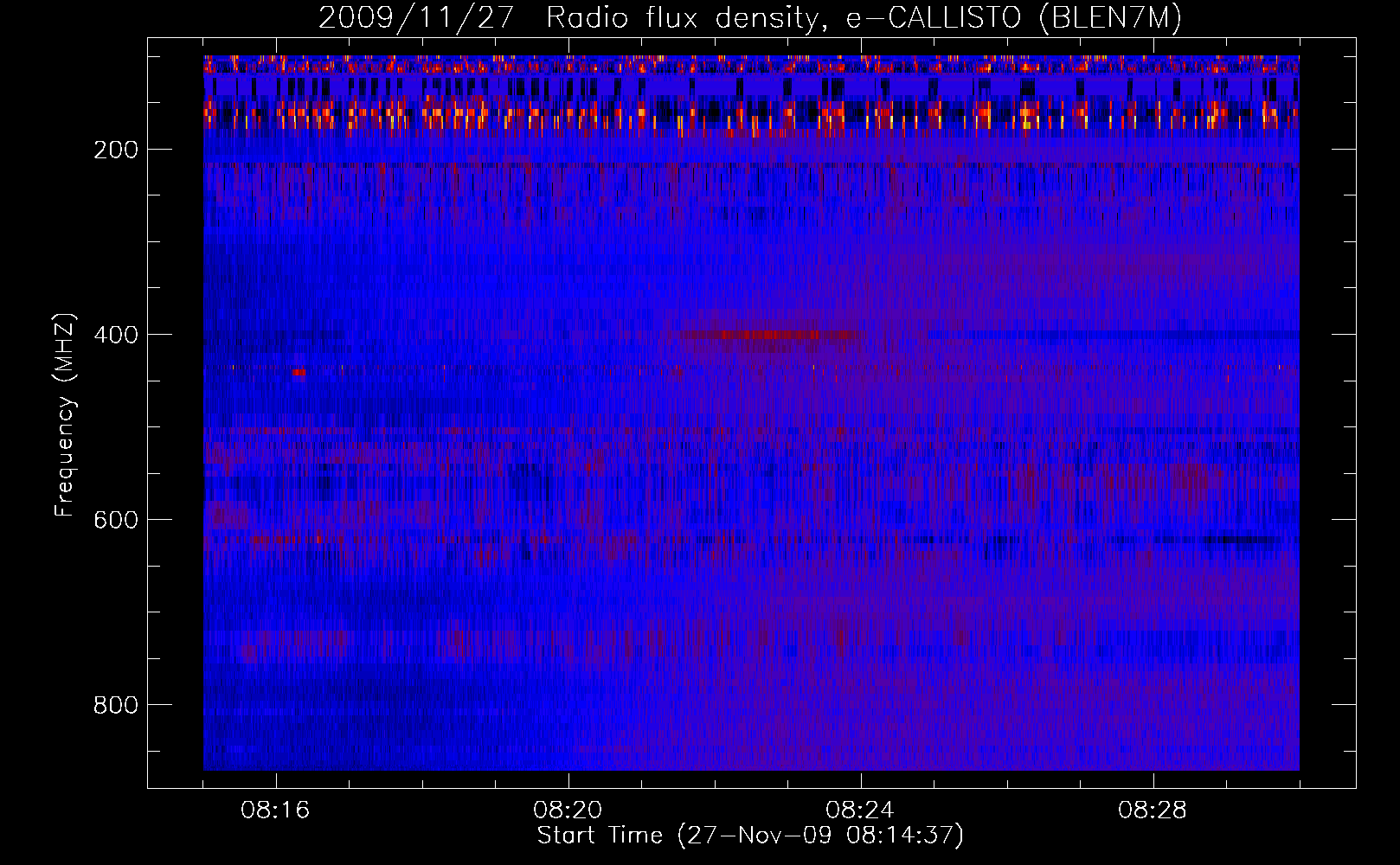Select the '200' frequency axis label

pyautogui.click(x=116, y=150)
